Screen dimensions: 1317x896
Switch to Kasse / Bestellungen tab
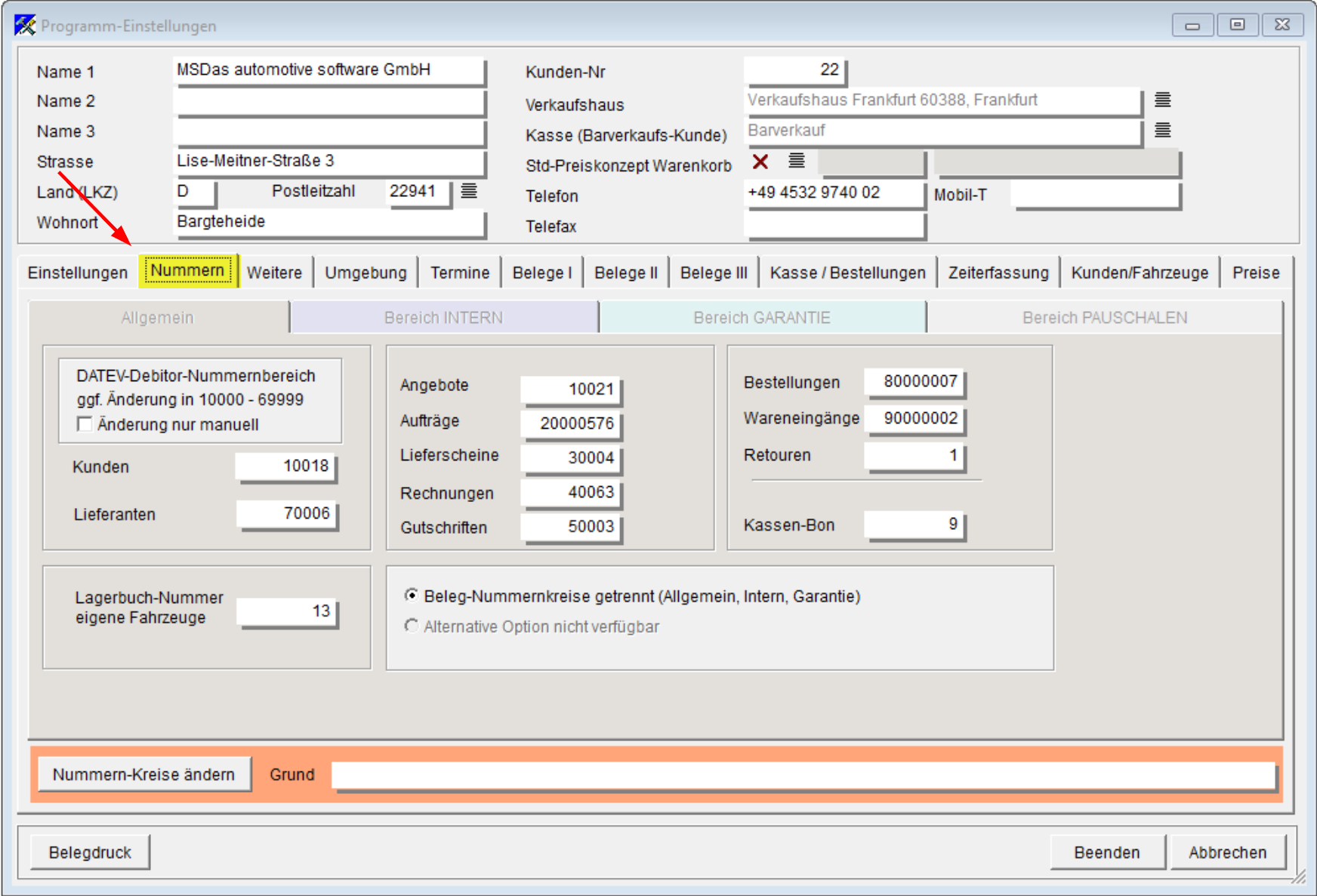point(847,272)
